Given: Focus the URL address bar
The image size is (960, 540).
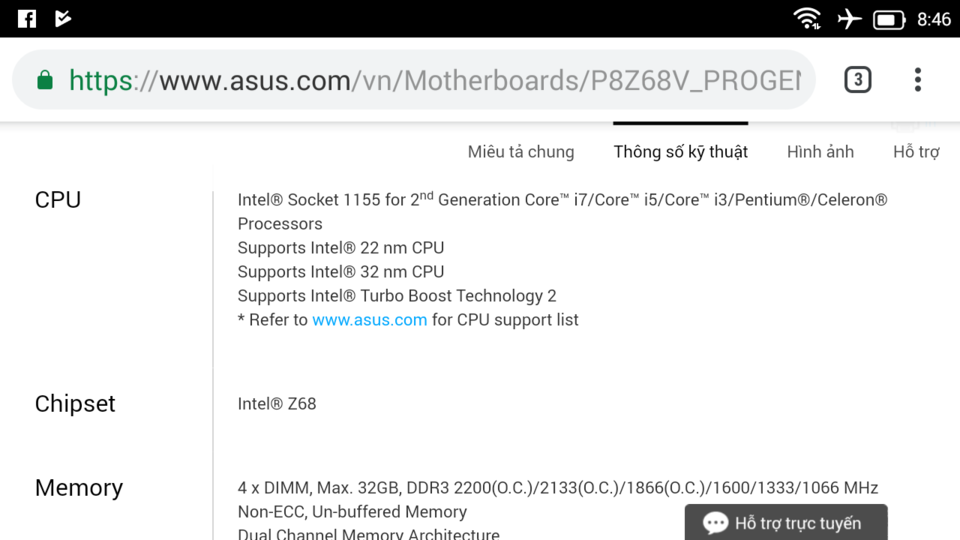Looking at the screenshot, I should pos(414,80).
